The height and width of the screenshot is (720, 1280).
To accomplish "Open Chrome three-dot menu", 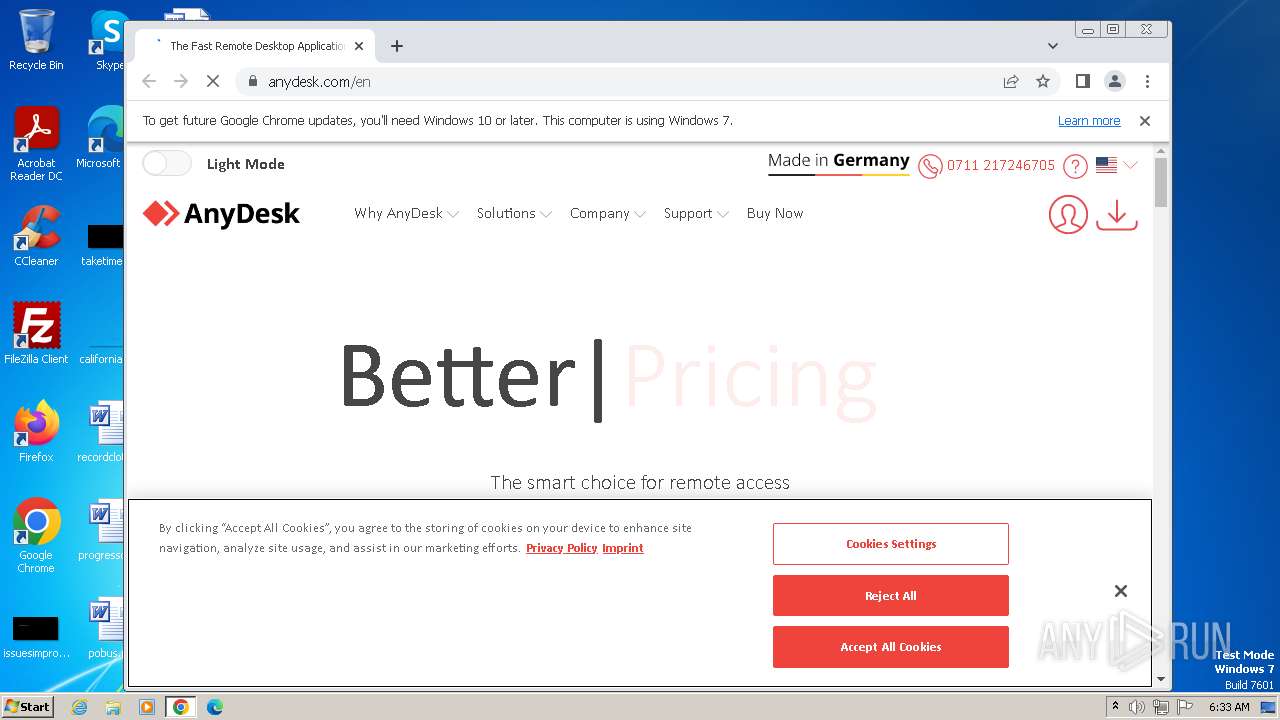I will 1147,81.
